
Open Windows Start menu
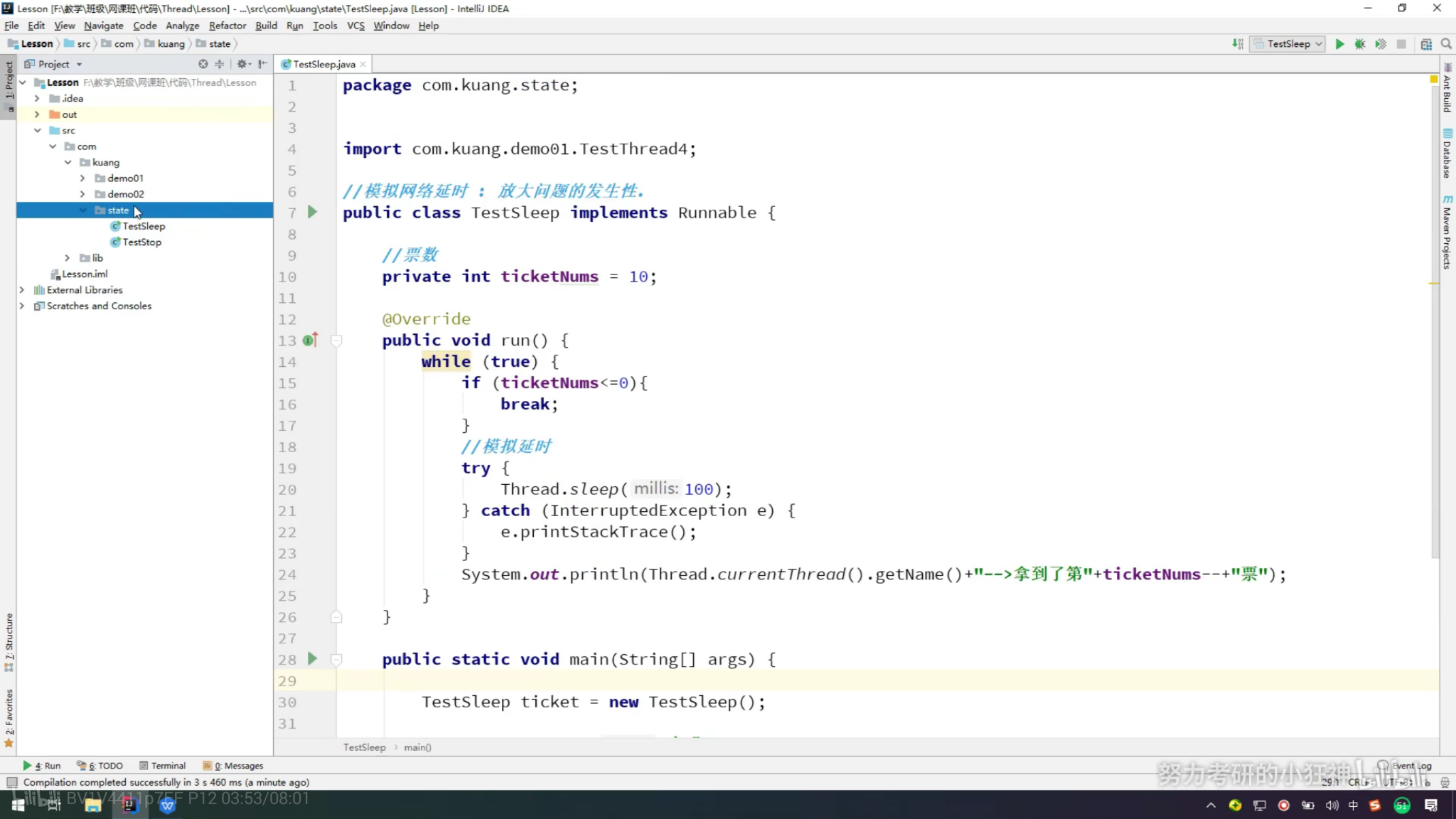tap(18, 805)
